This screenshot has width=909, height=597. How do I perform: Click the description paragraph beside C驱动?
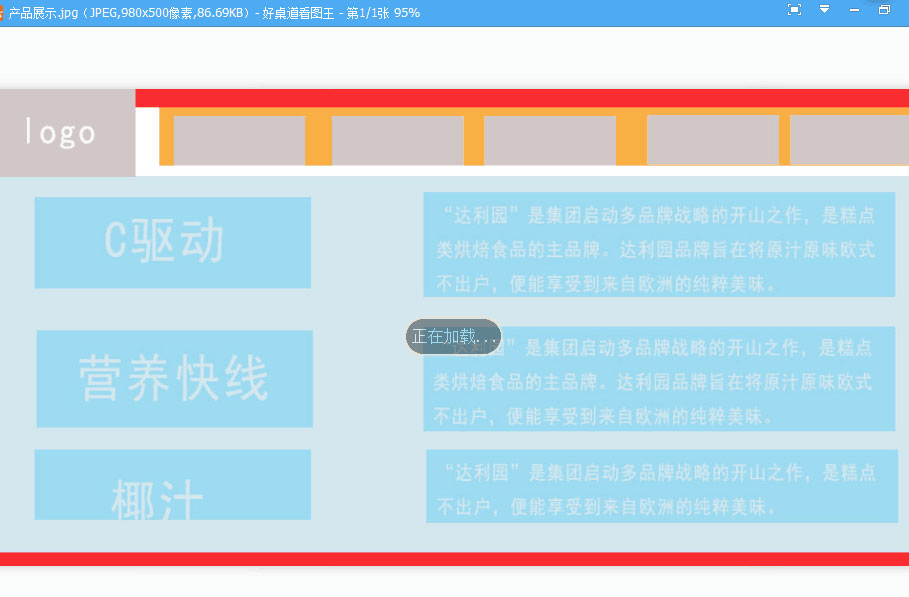659,245
